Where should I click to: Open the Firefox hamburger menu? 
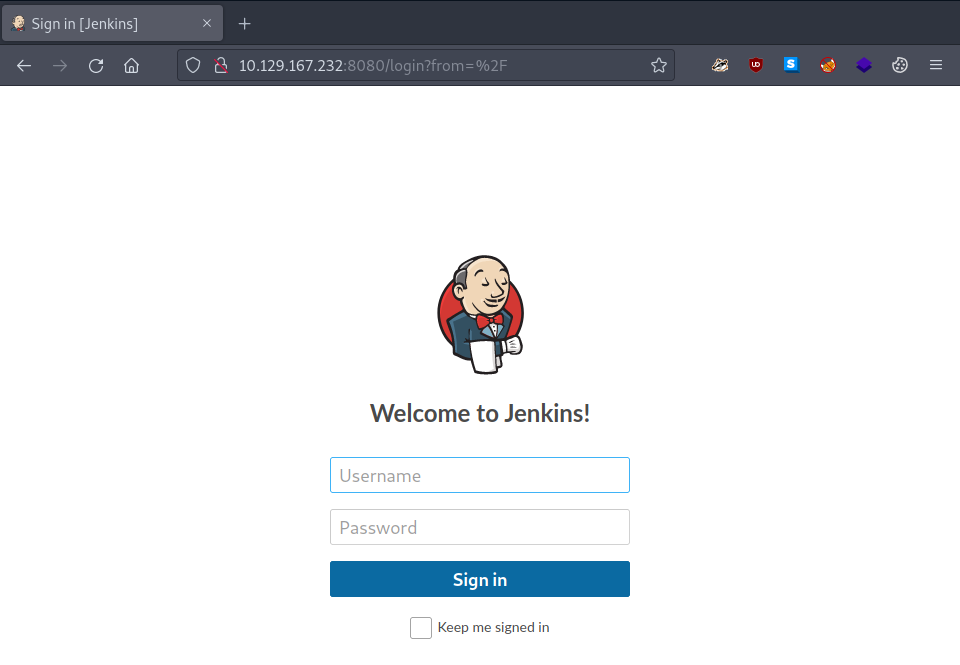point(935,64)
